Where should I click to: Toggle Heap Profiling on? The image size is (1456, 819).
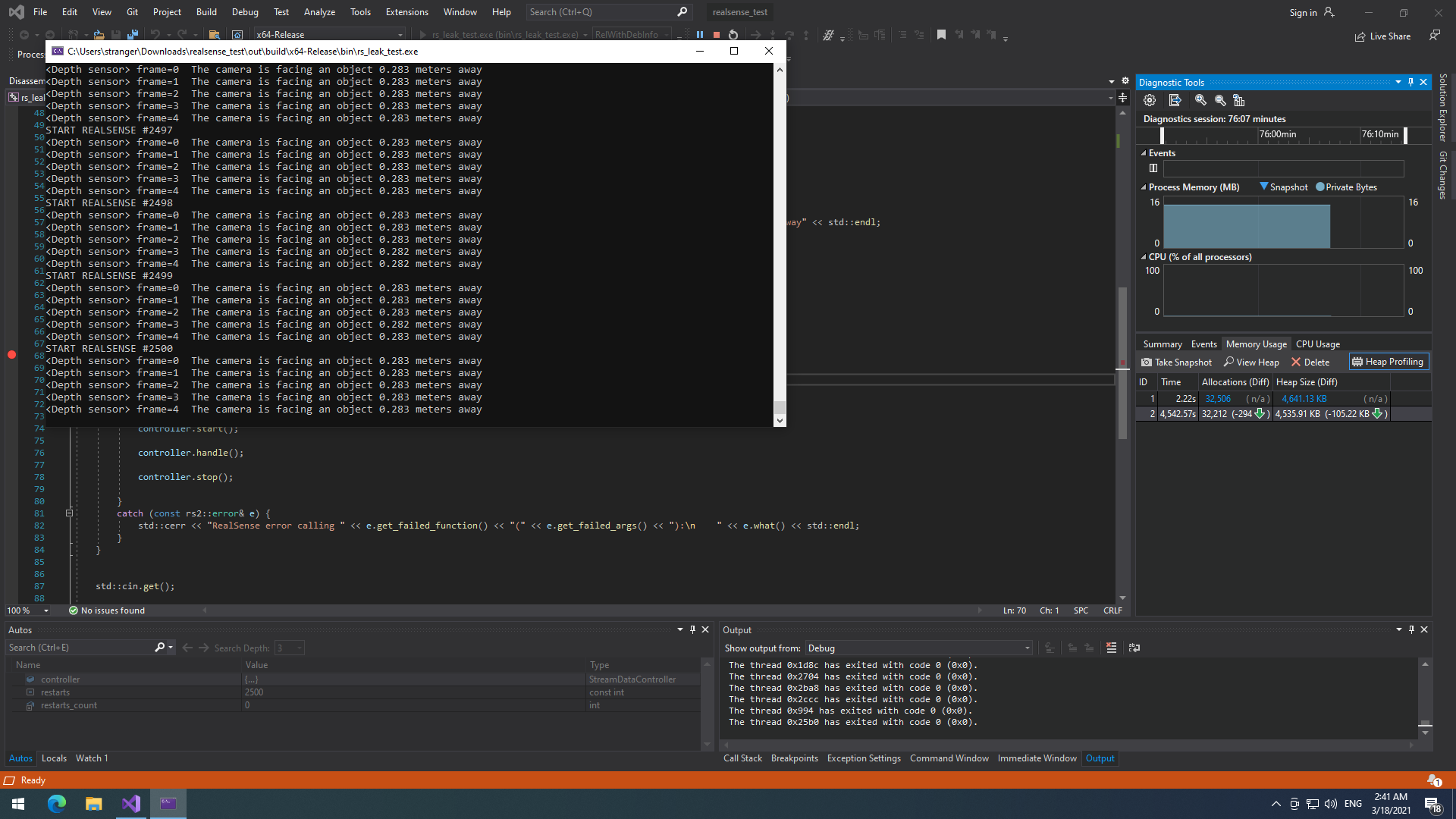point(1389,362)
